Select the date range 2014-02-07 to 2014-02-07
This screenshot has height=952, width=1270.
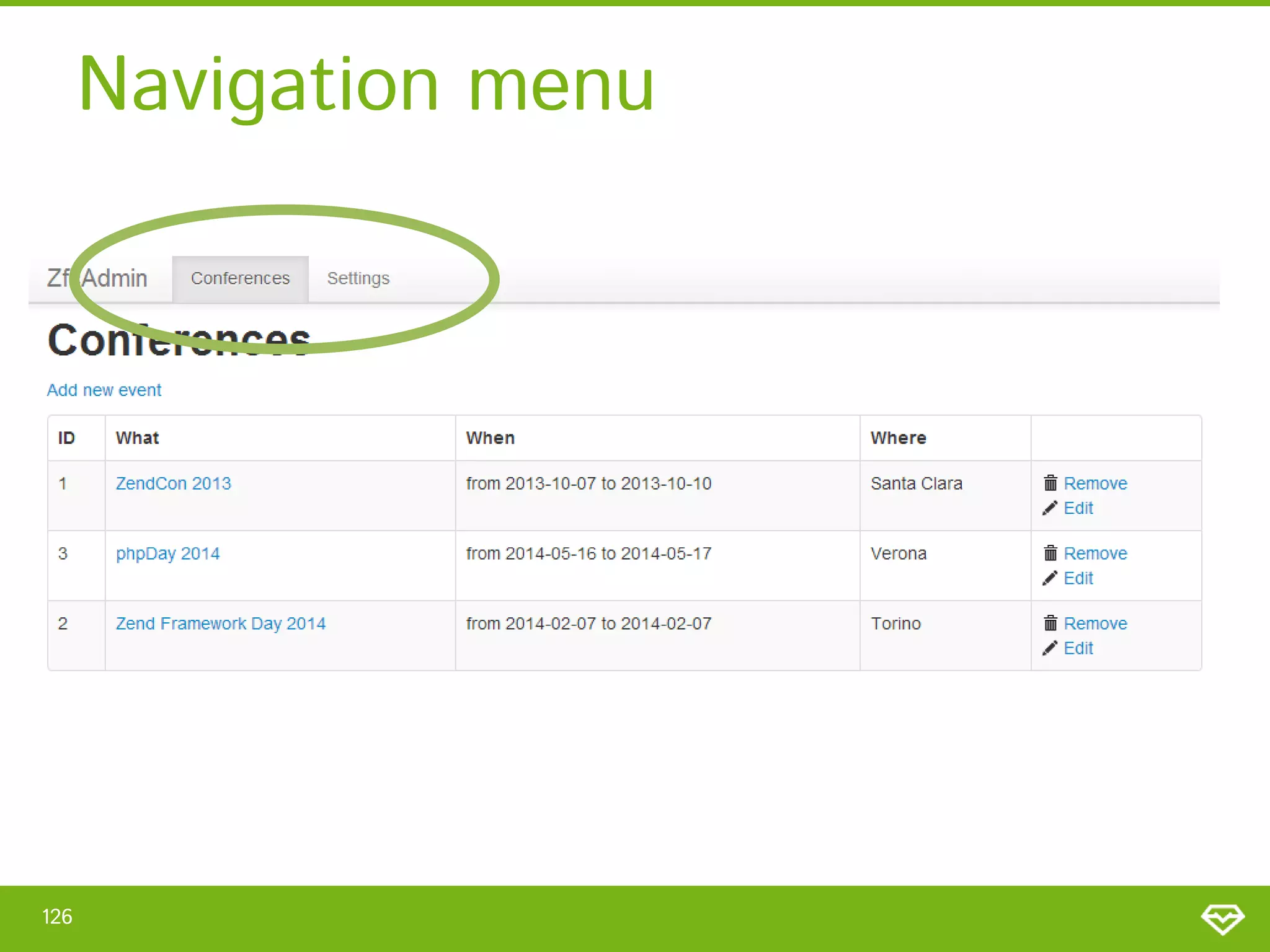point(589,624)
